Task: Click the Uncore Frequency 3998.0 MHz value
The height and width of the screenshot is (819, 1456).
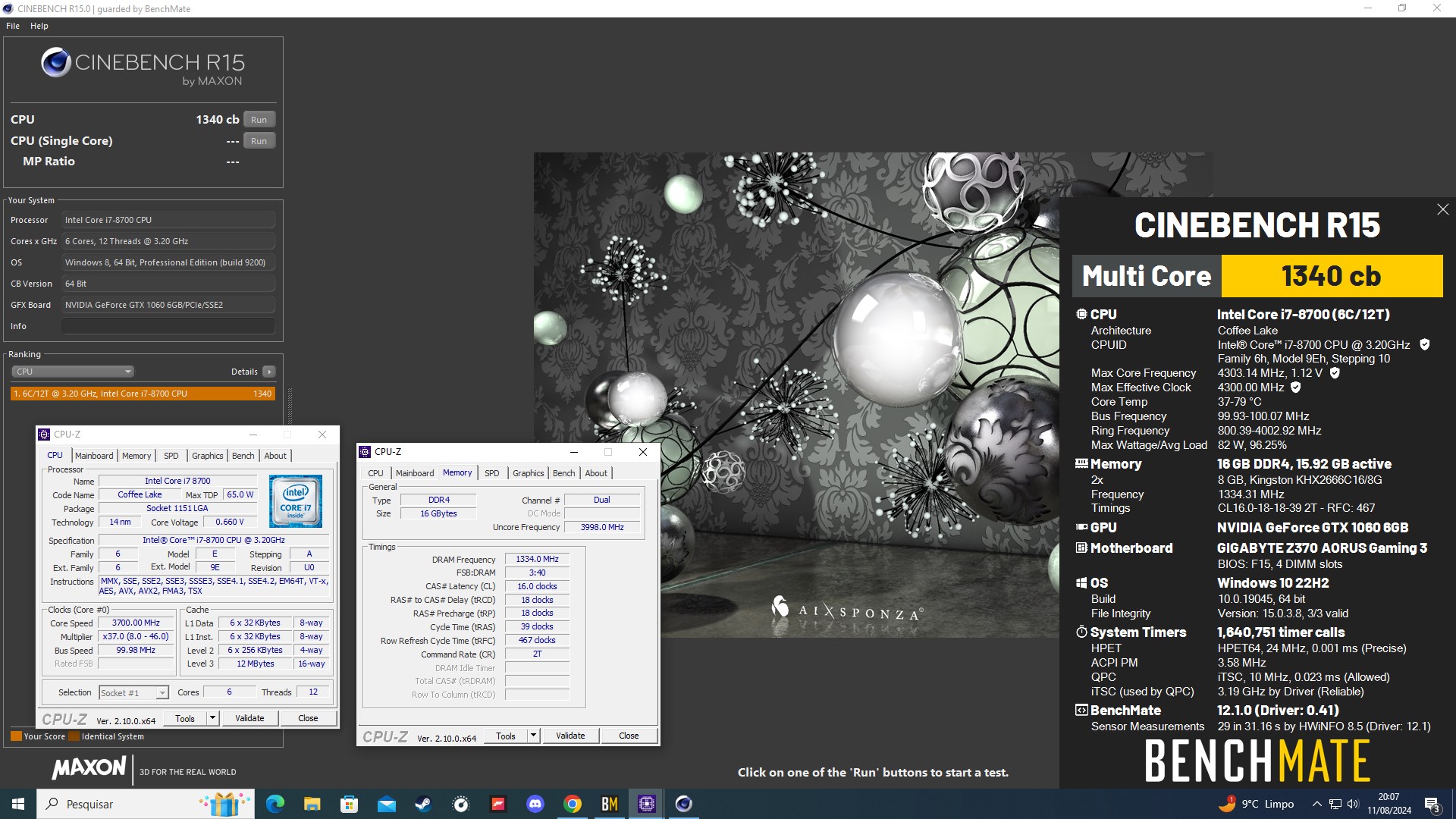Action: point(602,527)
